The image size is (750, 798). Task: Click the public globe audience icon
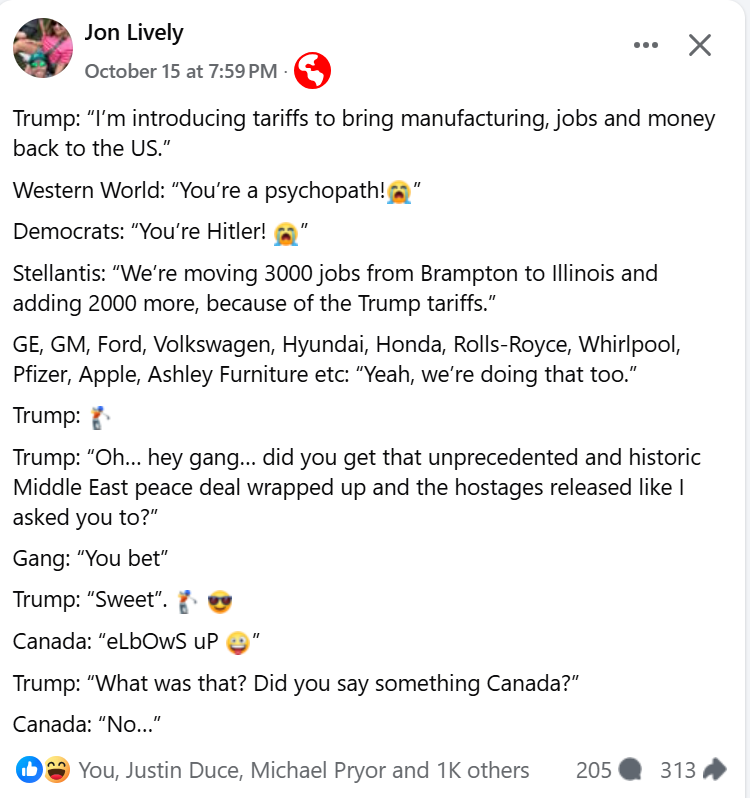[312, 71]
